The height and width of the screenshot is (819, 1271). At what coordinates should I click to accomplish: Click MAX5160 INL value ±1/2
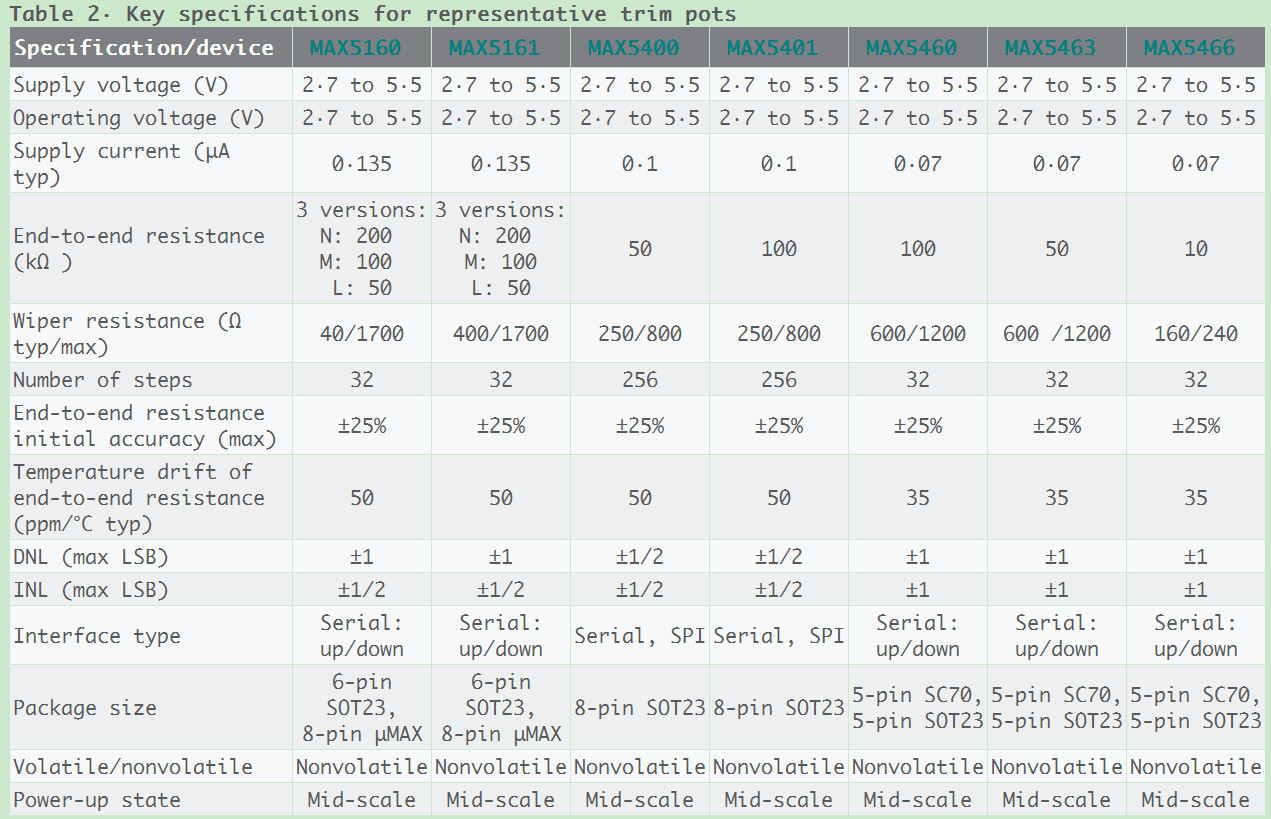tap(362, 590)
